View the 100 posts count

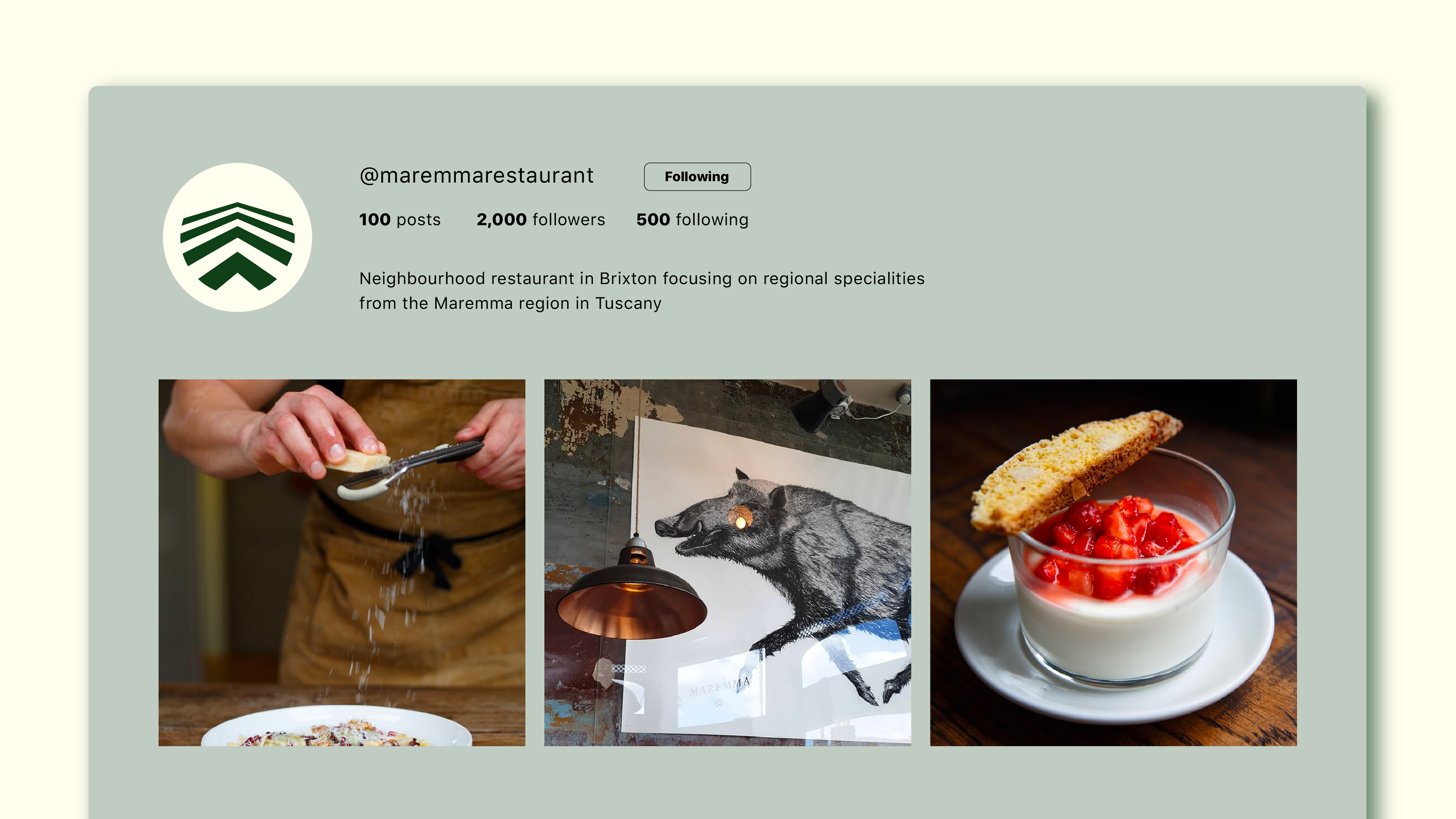(x=400, y=219)
